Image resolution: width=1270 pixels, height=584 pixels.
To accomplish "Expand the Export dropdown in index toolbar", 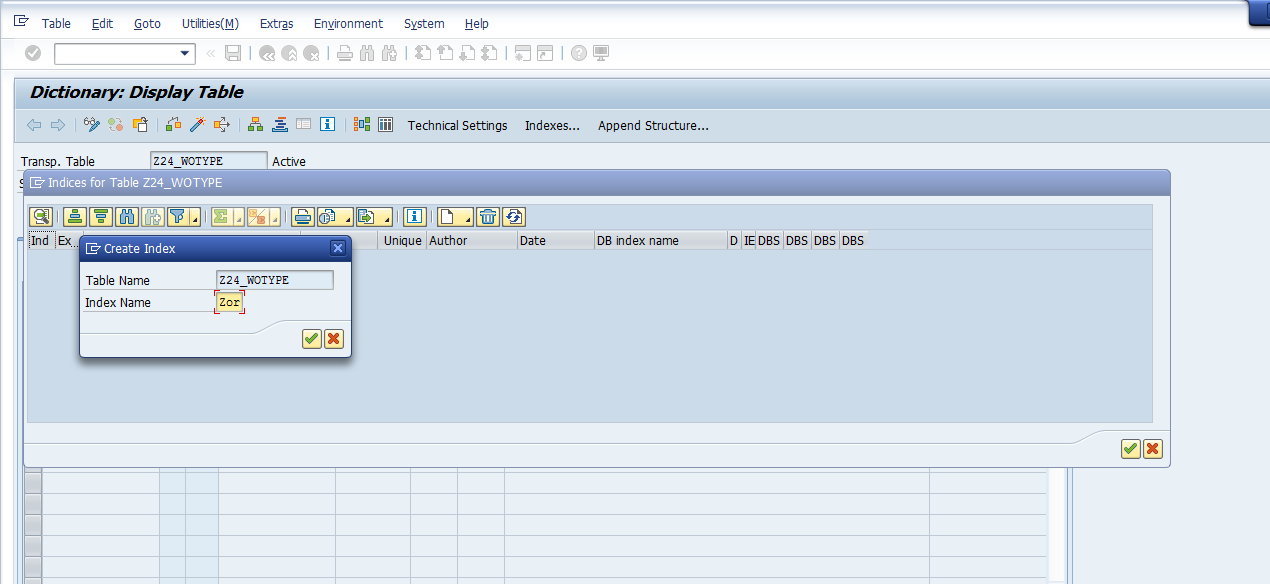I will point(386,218).
